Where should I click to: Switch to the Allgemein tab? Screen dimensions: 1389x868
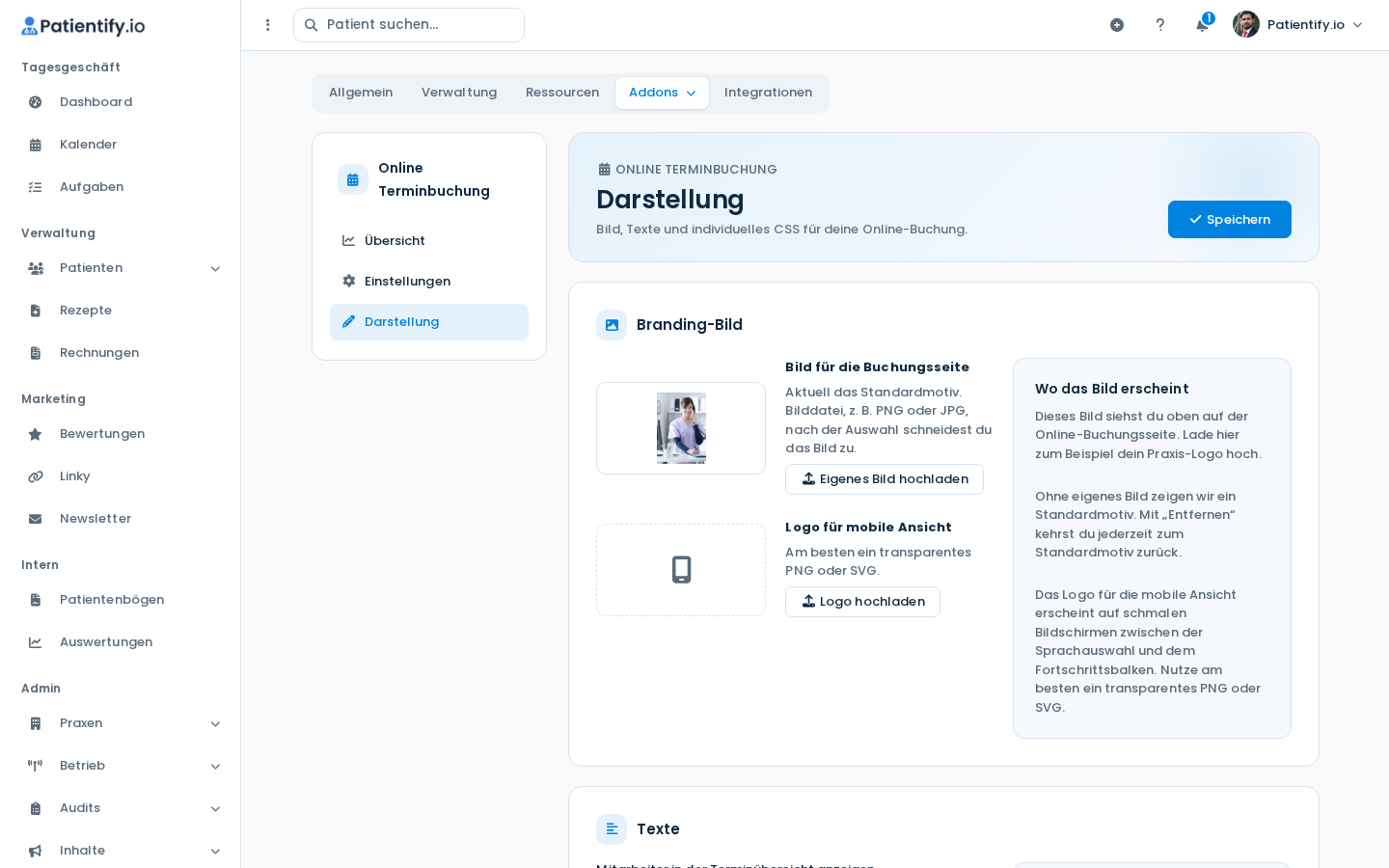click(x=361, y=93)
